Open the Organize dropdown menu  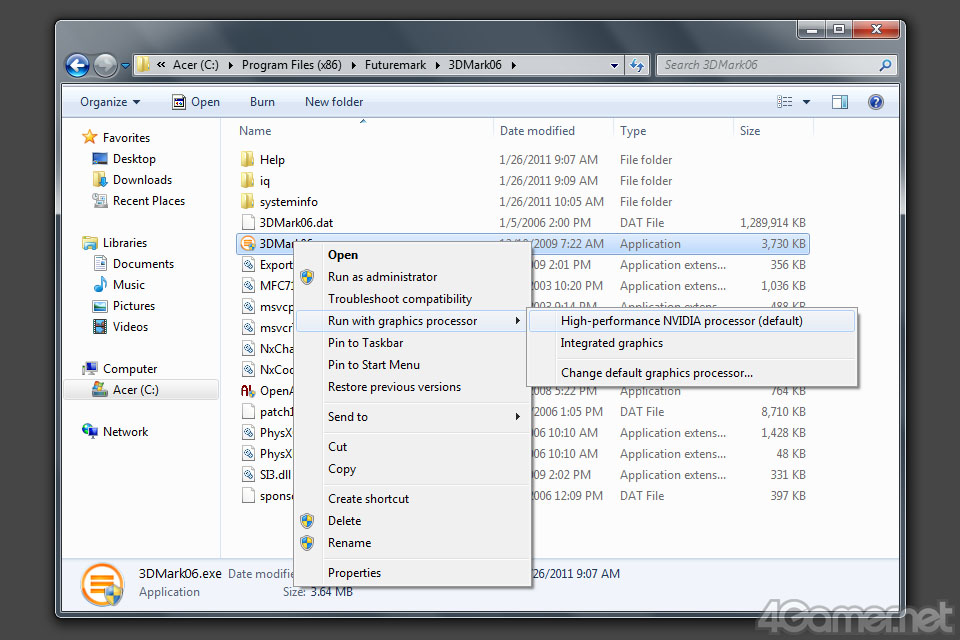coord(110,102)
